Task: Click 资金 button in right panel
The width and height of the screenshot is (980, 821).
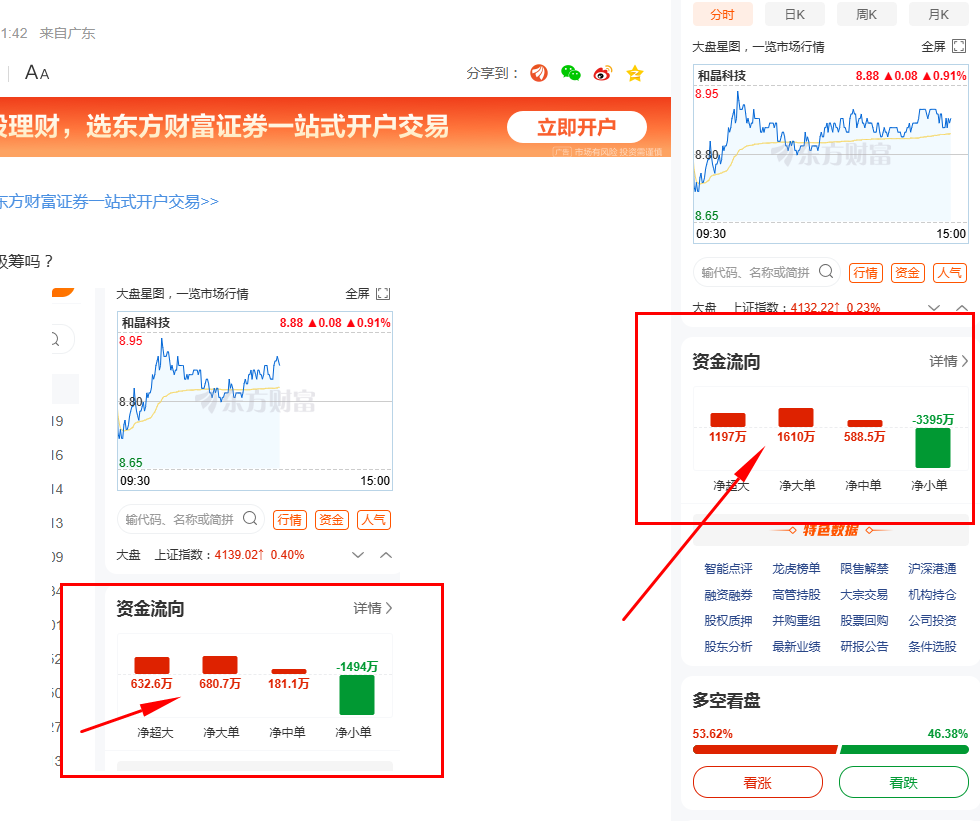Action: coord(908,273)
